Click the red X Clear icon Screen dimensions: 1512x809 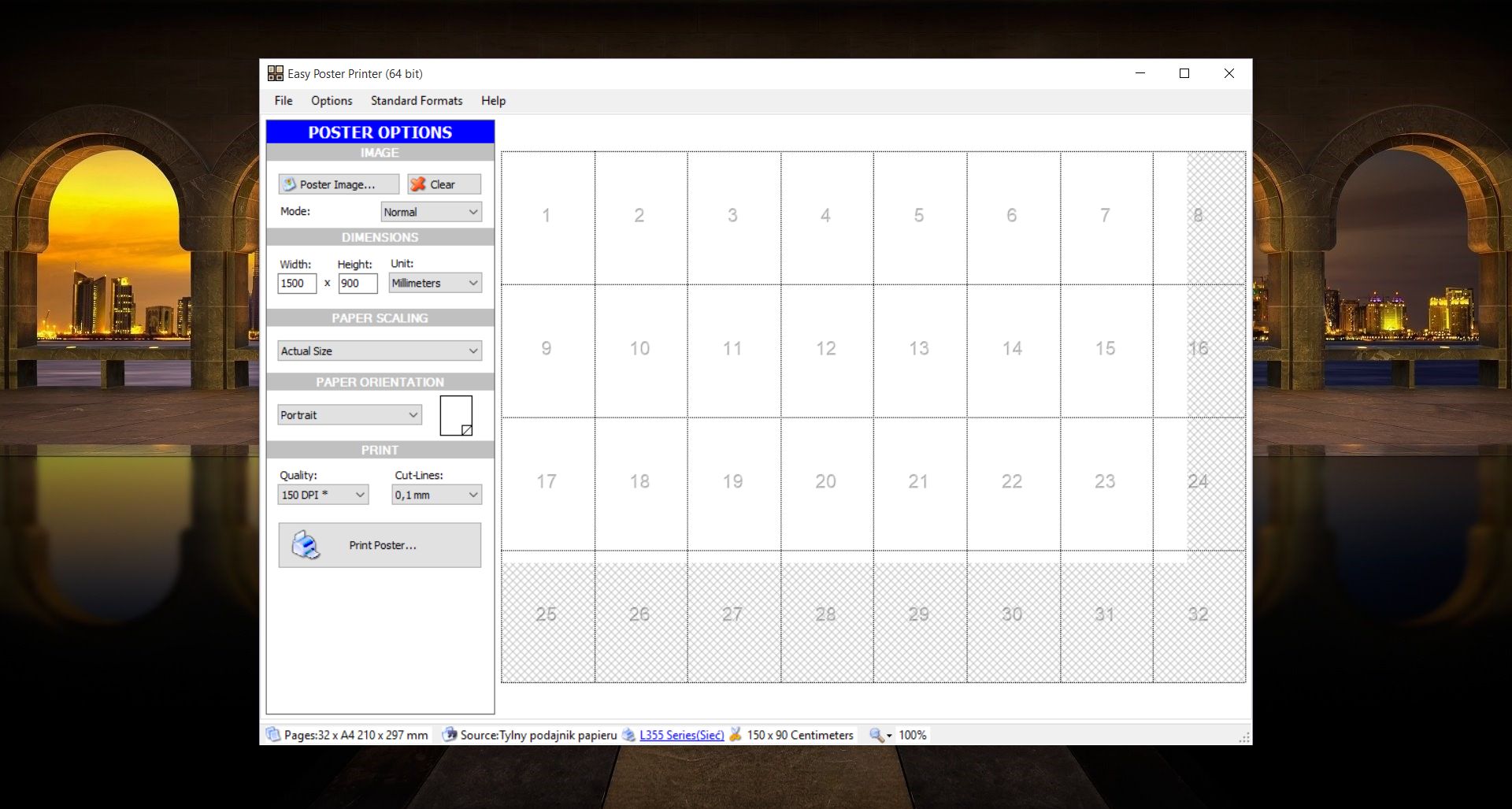tap(420, 184)
